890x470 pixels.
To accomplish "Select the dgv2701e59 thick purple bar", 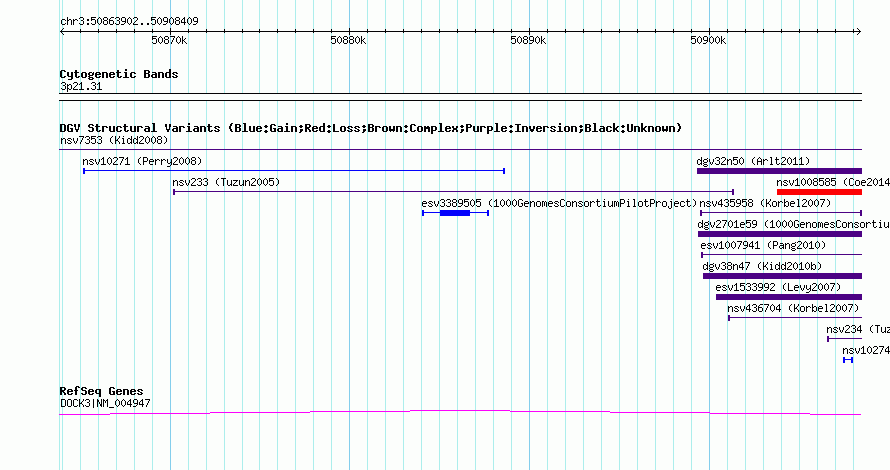I will point(780,234).
